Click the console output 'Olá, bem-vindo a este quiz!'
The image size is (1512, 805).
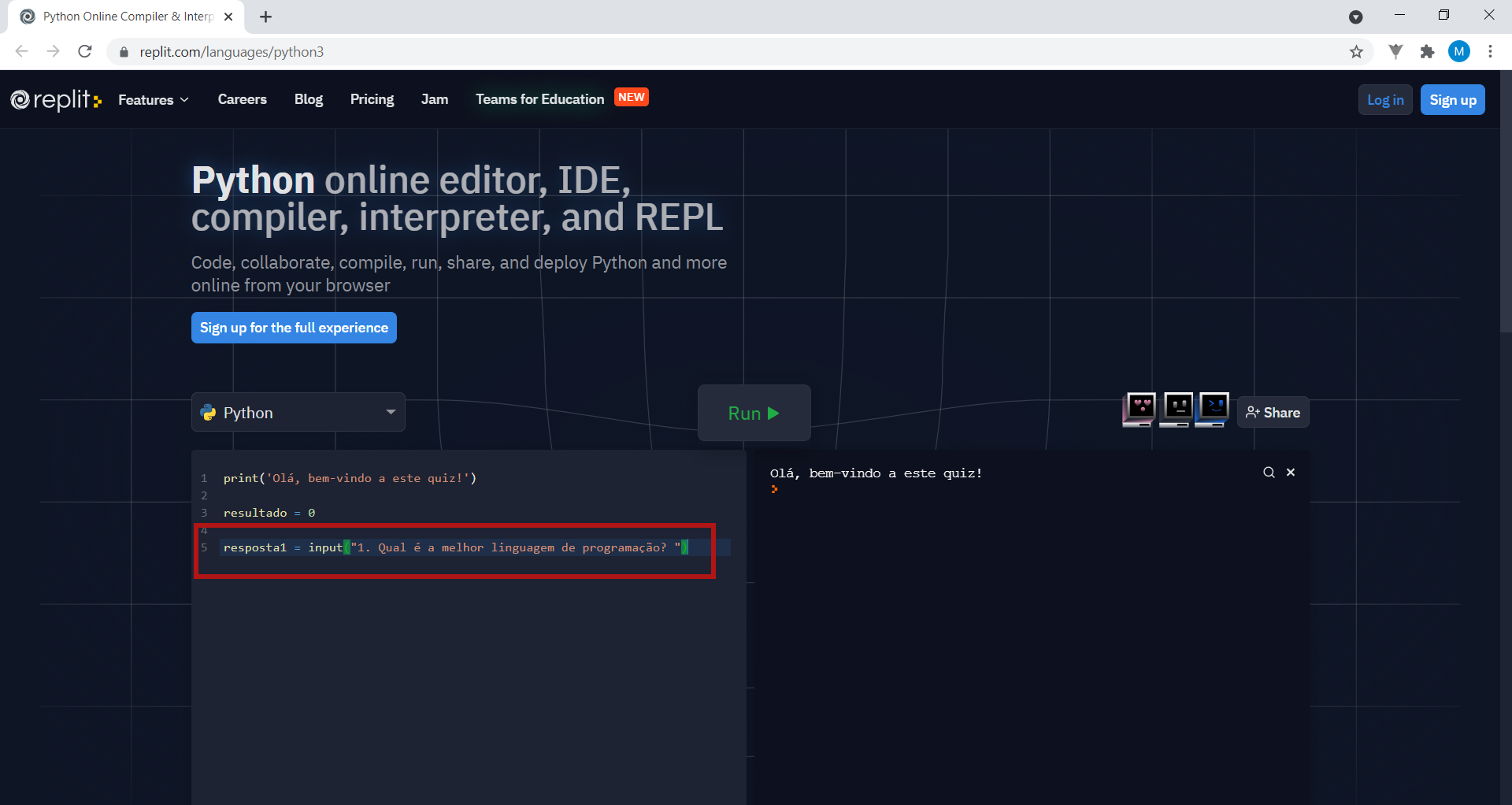point(876,473)
